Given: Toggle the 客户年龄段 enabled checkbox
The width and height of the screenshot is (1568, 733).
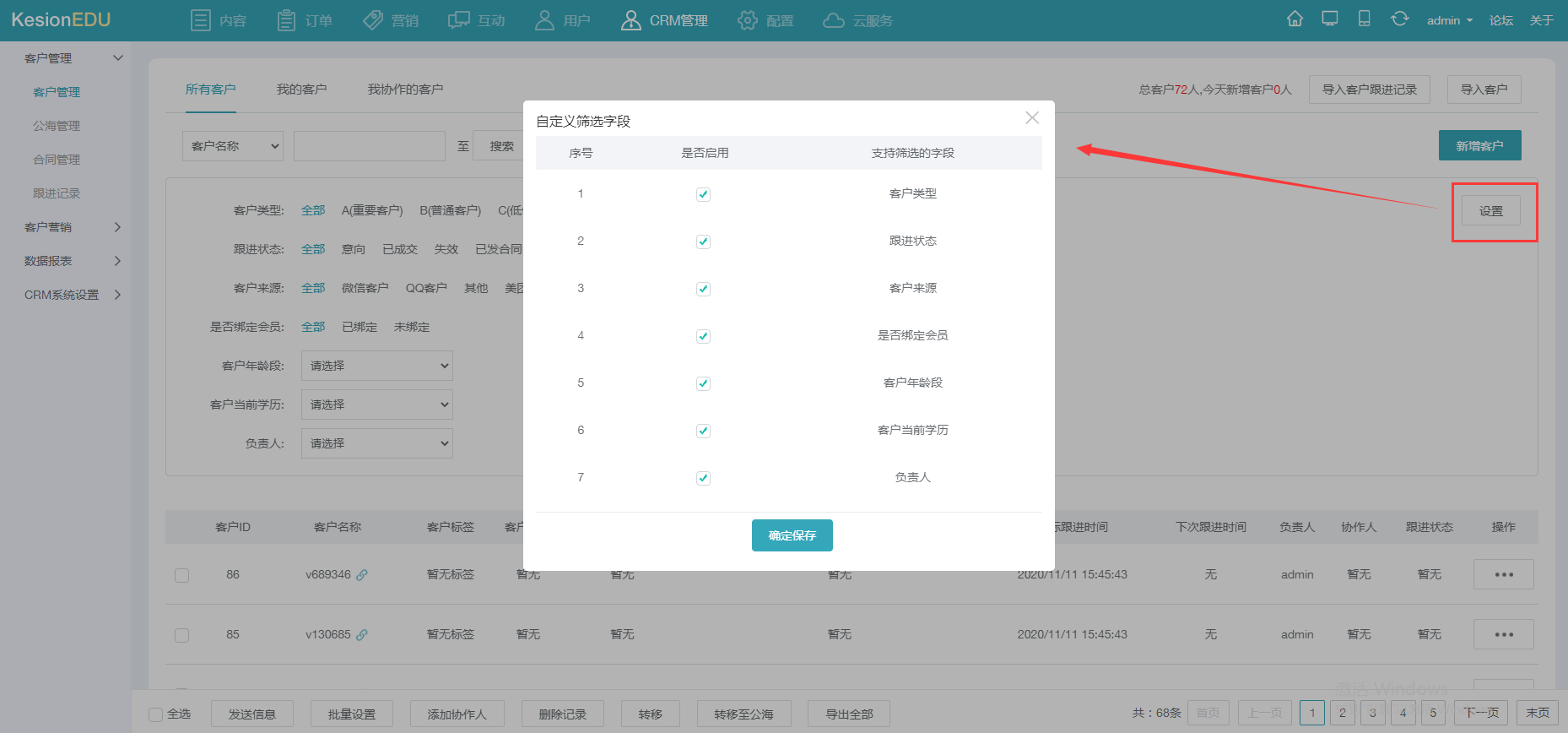Looking at the screenshot, I should tap(703, 383).
